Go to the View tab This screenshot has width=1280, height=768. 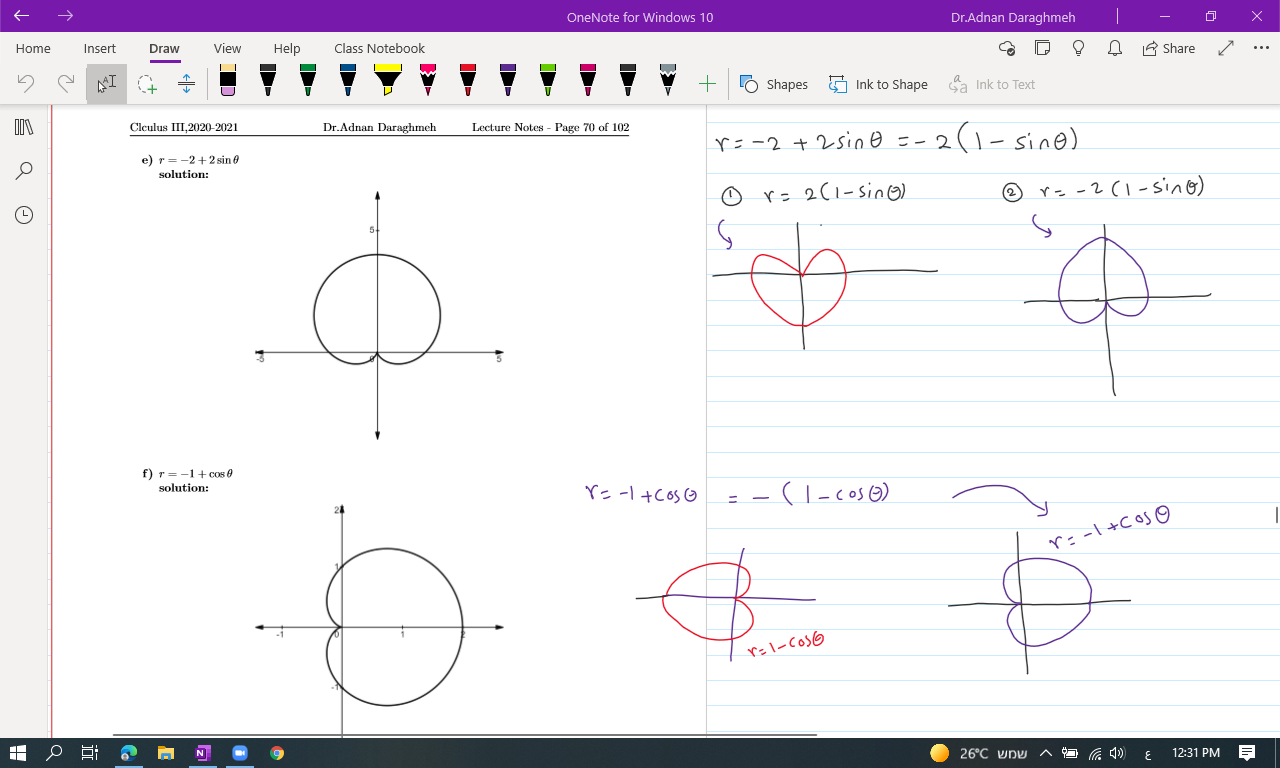(227, 48)
